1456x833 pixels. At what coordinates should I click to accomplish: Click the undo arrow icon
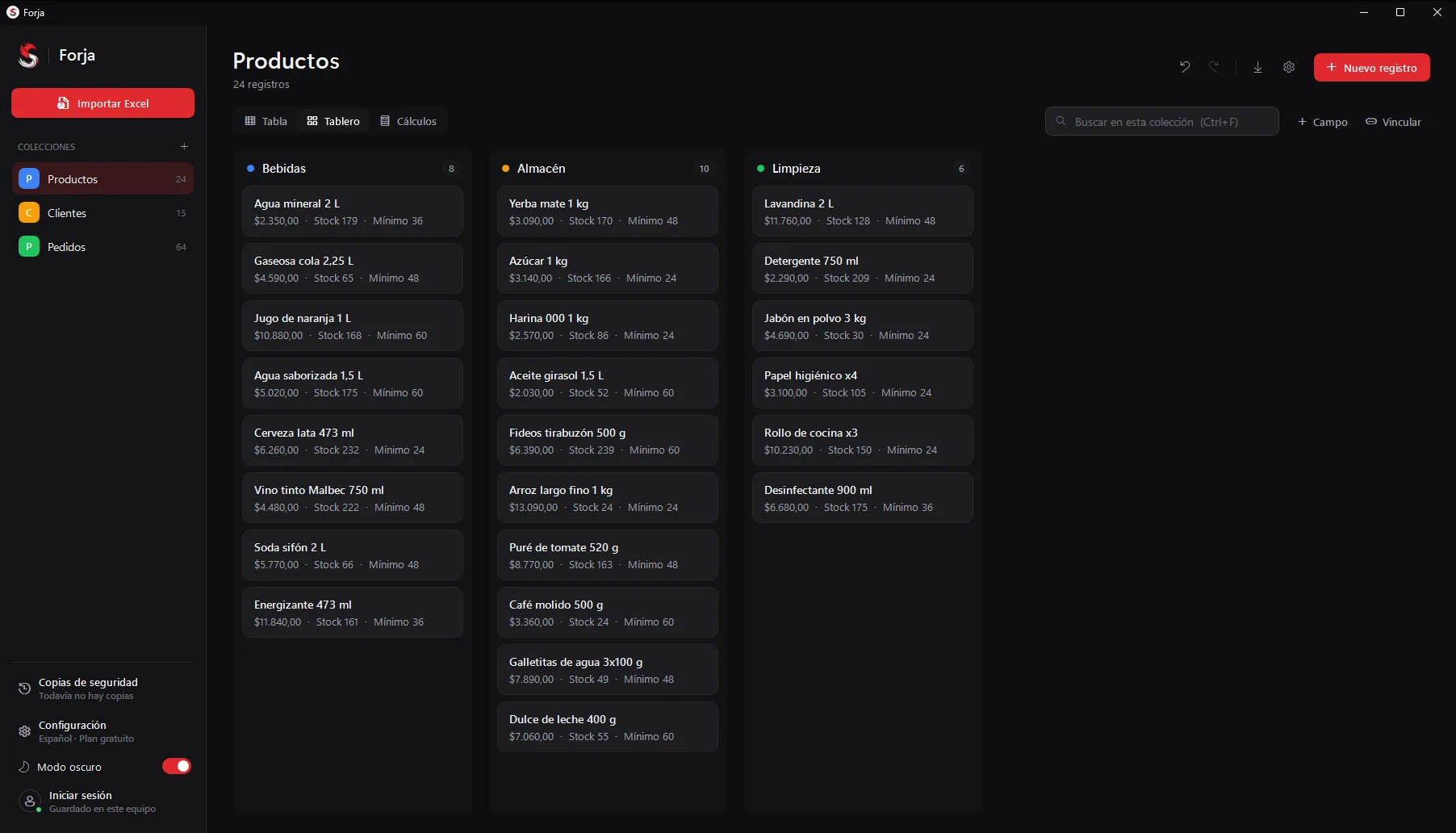[1185, 67]
